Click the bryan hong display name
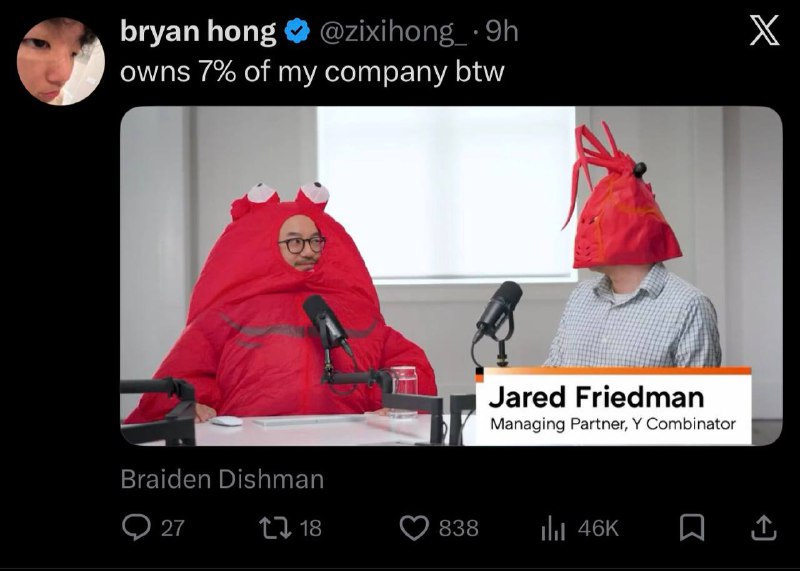The width and height of the screenshot is (800, 571). 198,32
